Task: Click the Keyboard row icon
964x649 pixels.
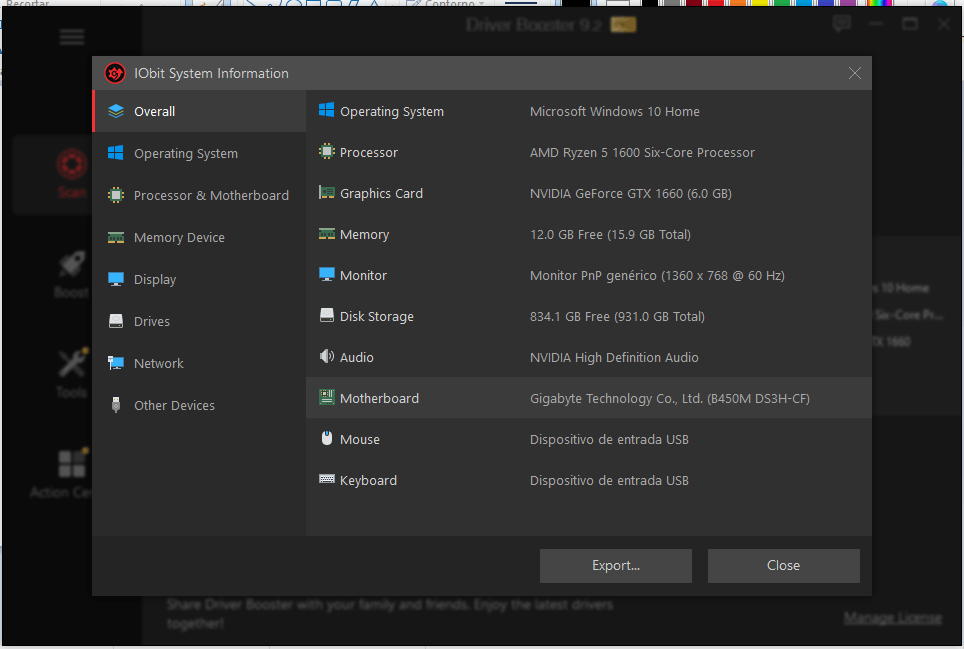Action: [326, 479]
